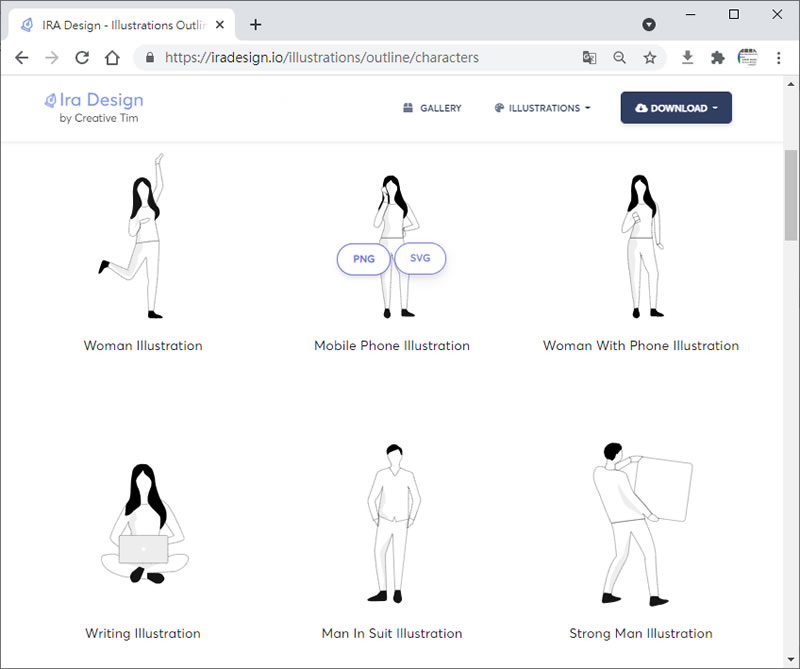Open the Chrome three-dot menu
Screen dimensions: 800x669
[x=778, y=58]
